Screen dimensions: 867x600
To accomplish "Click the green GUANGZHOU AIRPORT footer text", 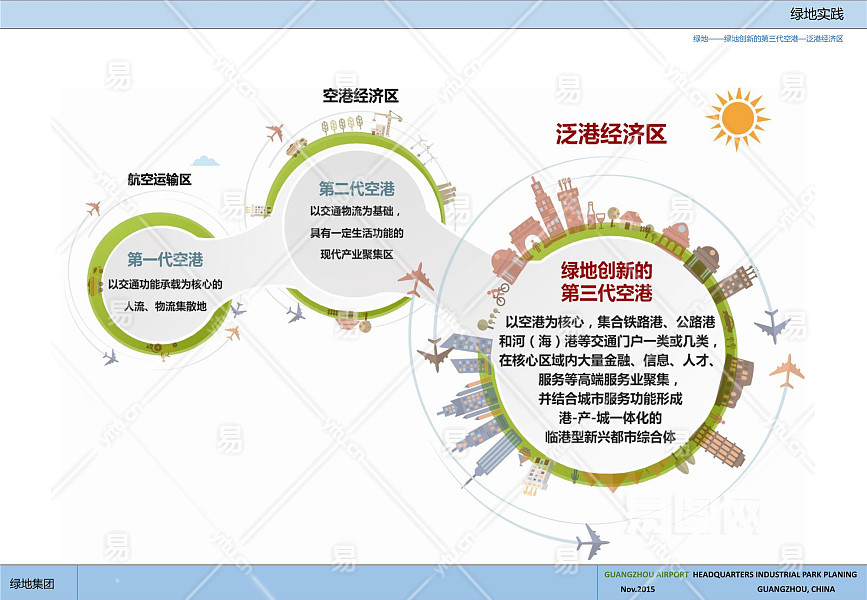I will pos(646,575).
